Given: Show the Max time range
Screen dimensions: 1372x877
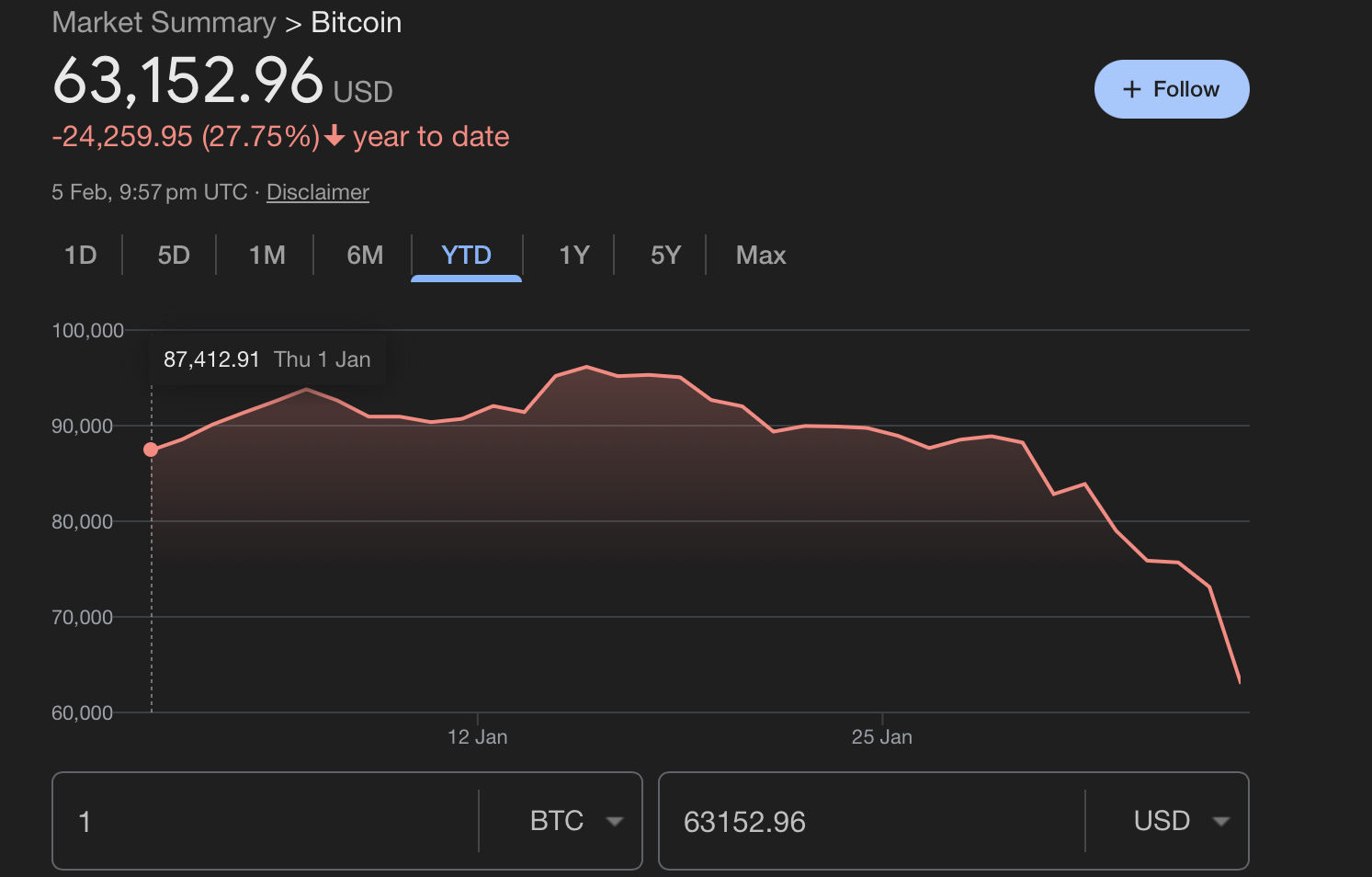Looking at the screenshot, I should pos(761,255).
